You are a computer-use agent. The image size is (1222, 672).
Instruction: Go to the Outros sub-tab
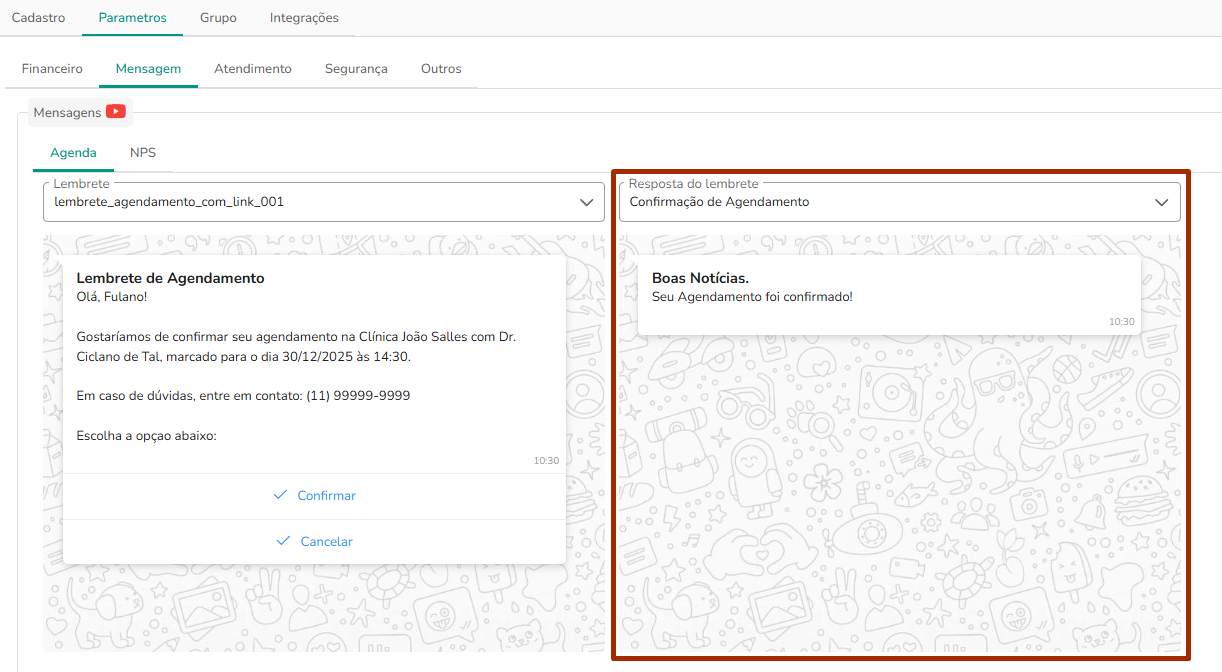[x=441, y=69]
